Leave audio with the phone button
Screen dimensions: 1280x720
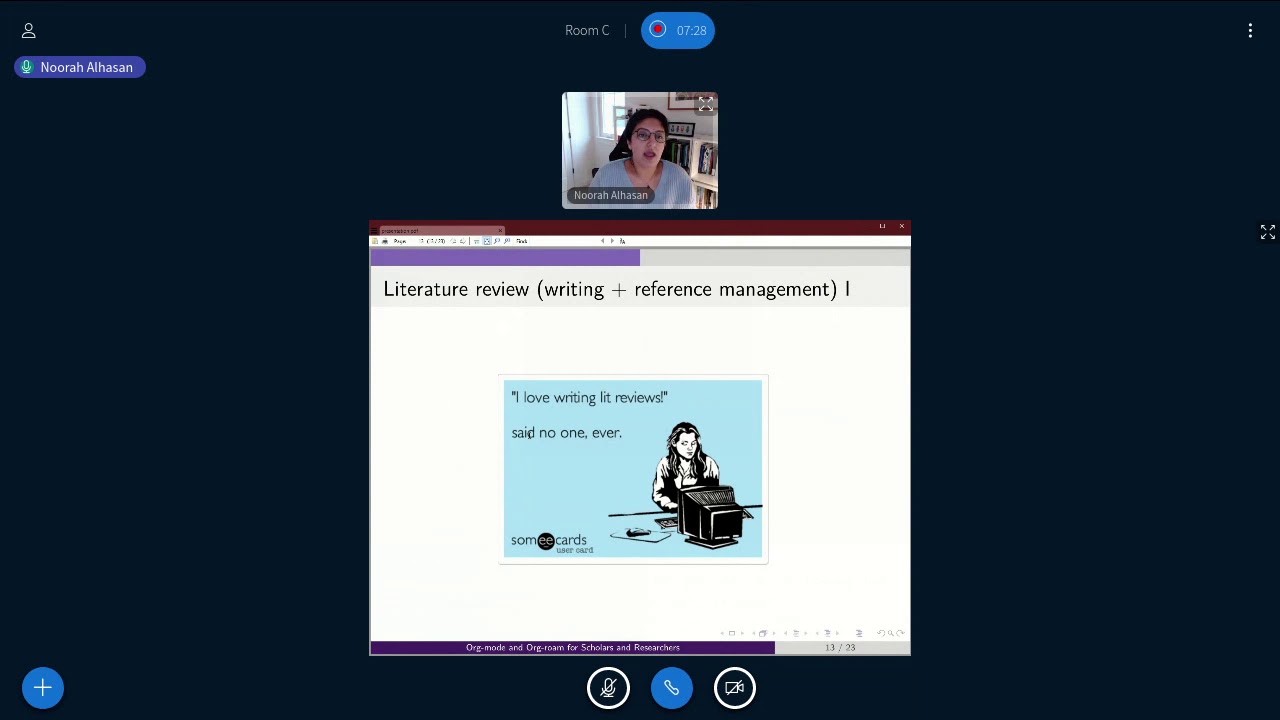coord(671,688)
